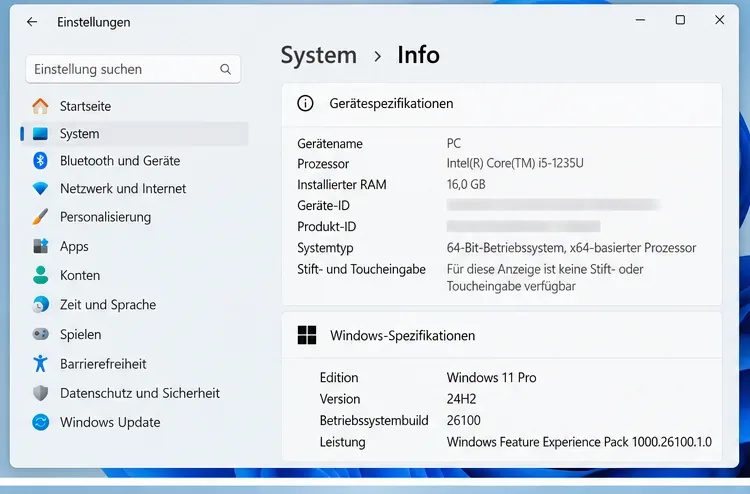750x494 pixels.
Task: Click the keine Stift- oder Toucheingabe message
Action: pos(545,278)
